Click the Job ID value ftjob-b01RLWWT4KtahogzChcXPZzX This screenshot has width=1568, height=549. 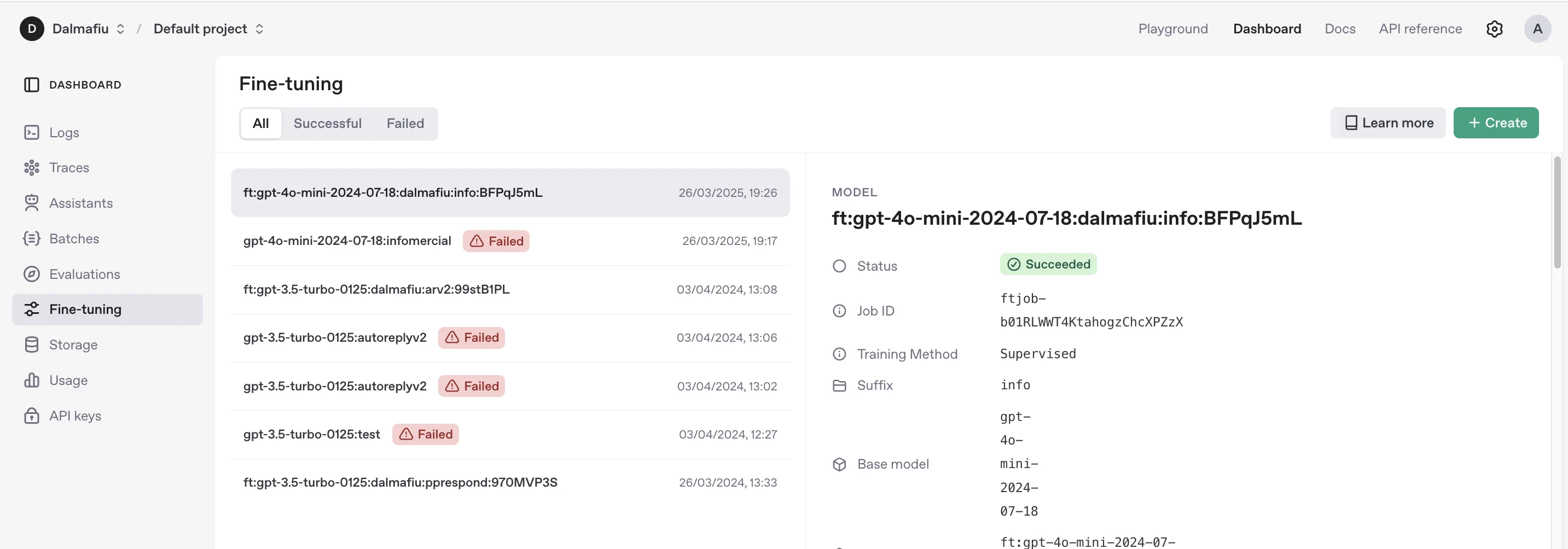coord(1091,311)
